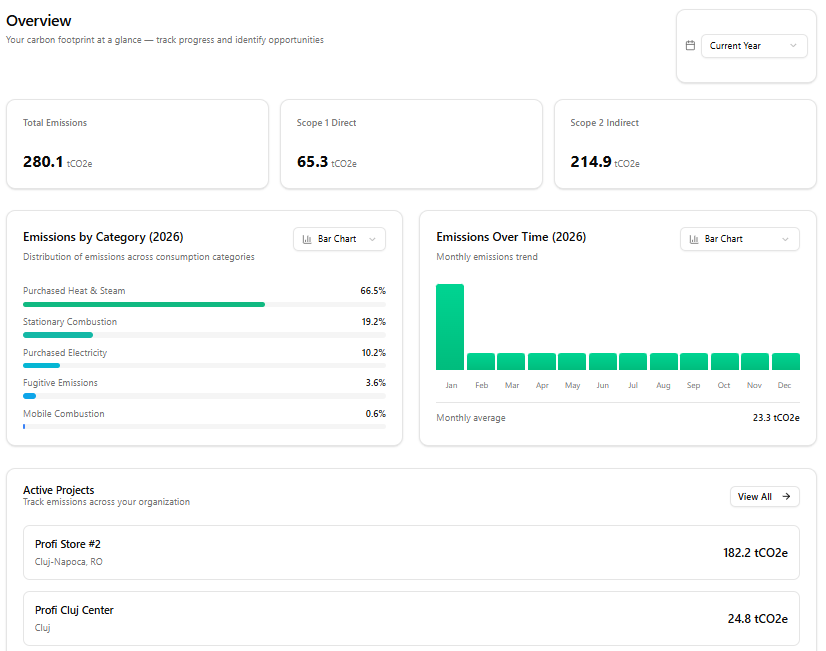Click the April bar in the chart
The image size is (826, 651).
click(542, 362)
